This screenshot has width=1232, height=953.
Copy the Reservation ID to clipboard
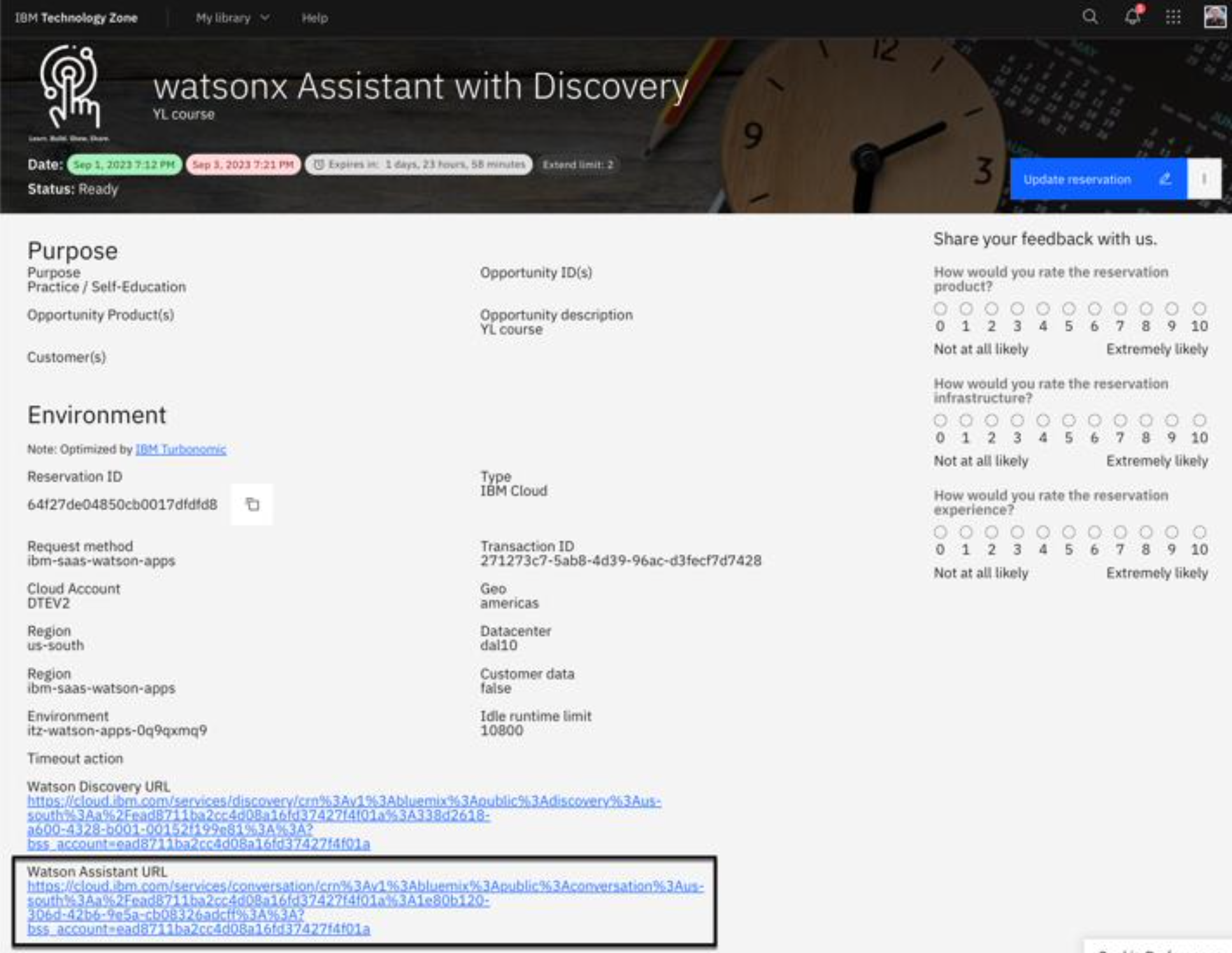[252, 505]
